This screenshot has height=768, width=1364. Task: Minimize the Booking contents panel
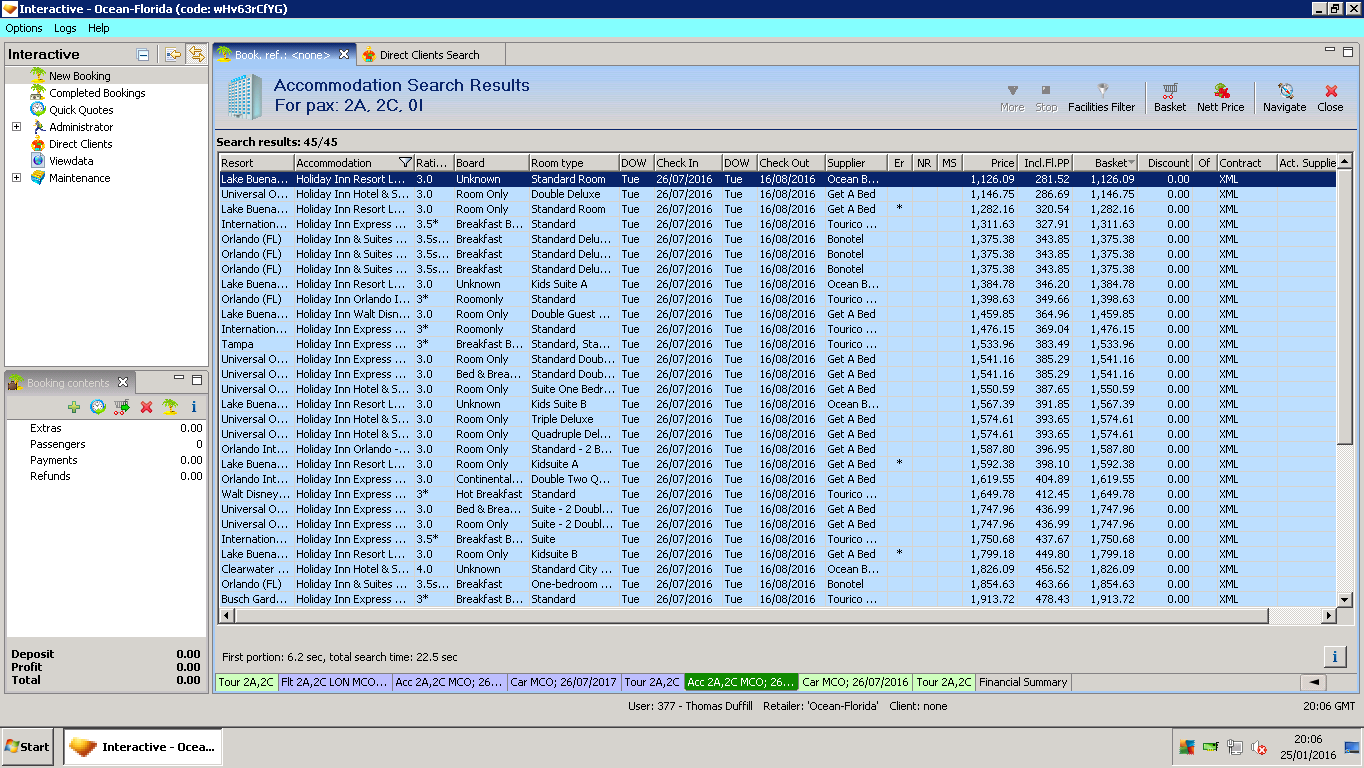179,379
